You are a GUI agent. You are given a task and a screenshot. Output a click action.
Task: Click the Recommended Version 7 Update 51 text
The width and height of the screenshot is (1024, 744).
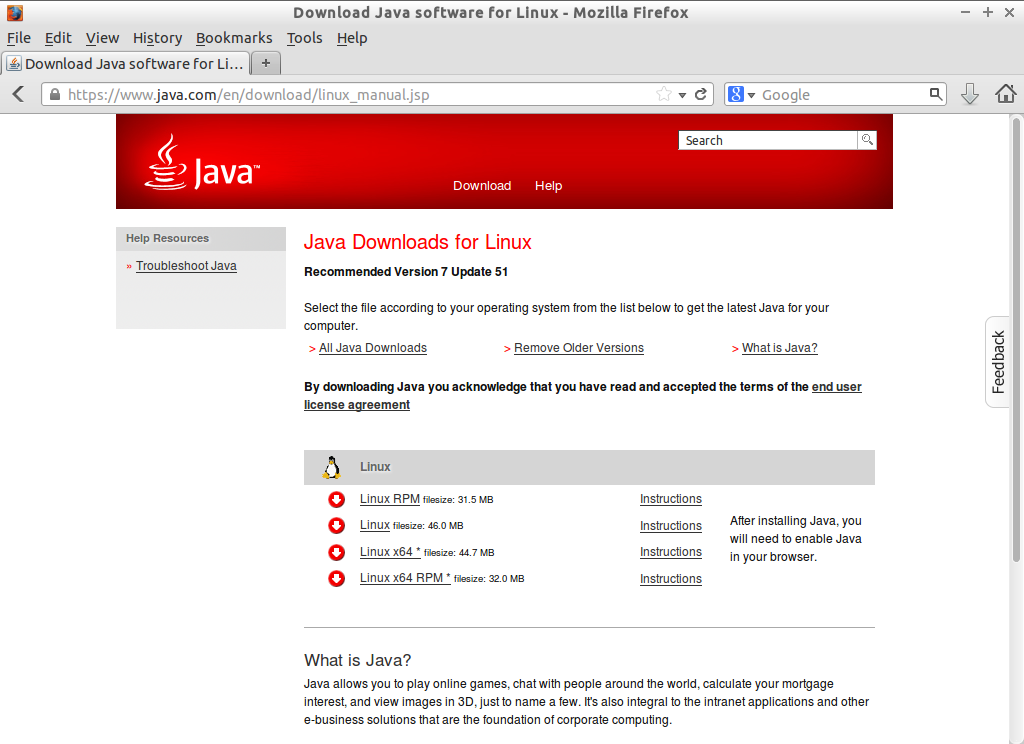(x=406, y=272)
